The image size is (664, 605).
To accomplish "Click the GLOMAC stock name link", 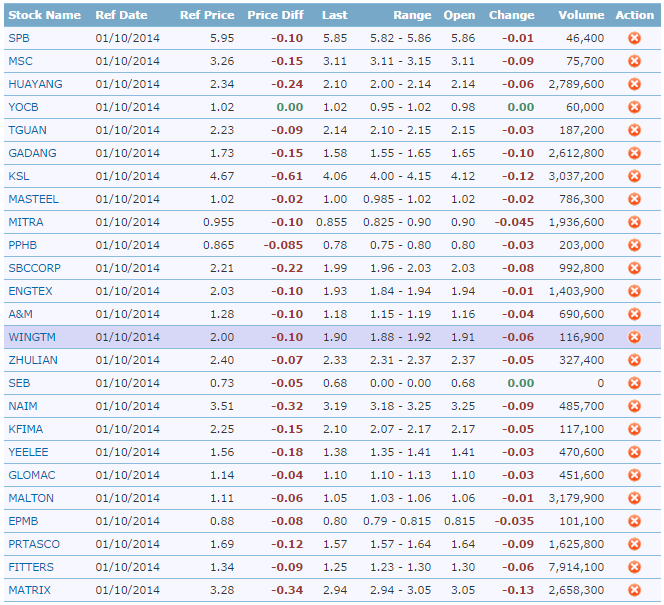I will click(32, 475).
